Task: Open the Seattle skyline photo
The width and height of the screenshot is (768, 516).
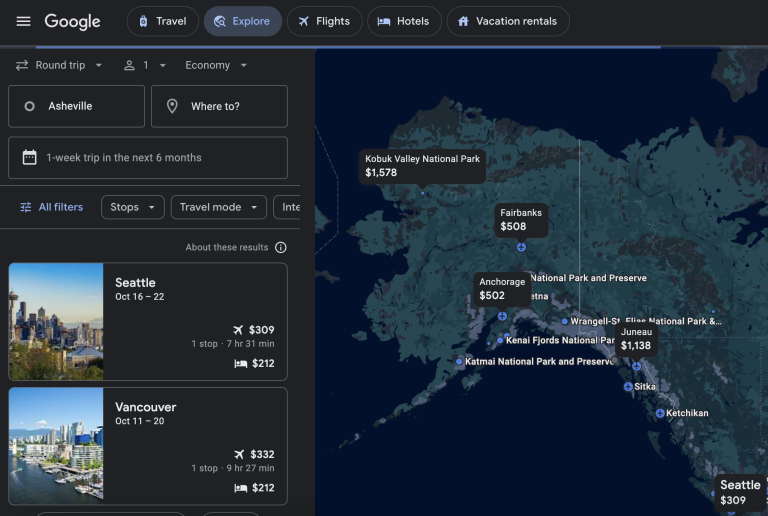Action: [56, 322]
